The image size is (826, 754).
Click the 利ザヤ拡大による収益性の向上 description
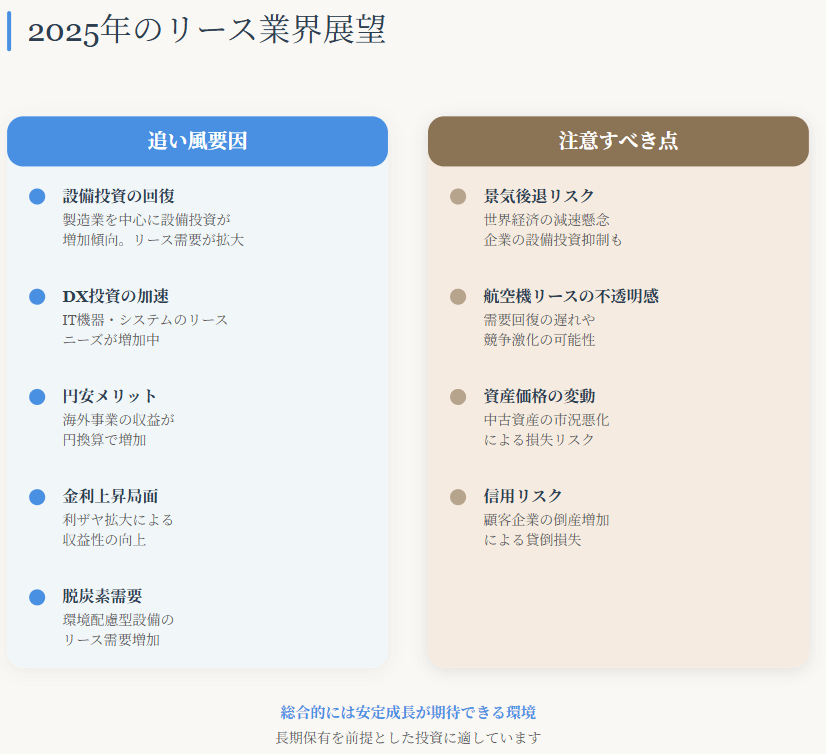[x=118, y=530]
